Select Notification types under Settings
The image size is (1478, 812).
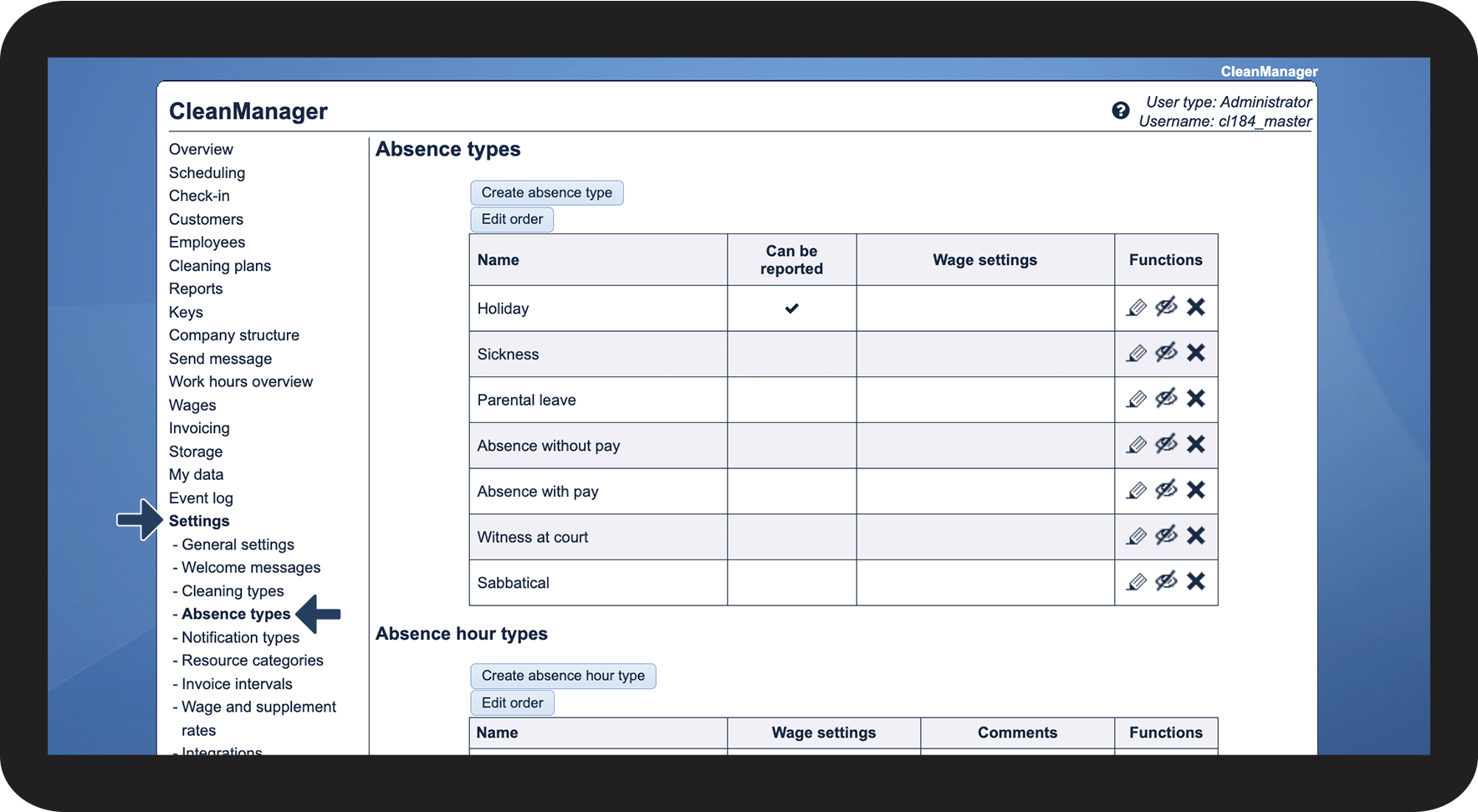click(x=240, y=637)
